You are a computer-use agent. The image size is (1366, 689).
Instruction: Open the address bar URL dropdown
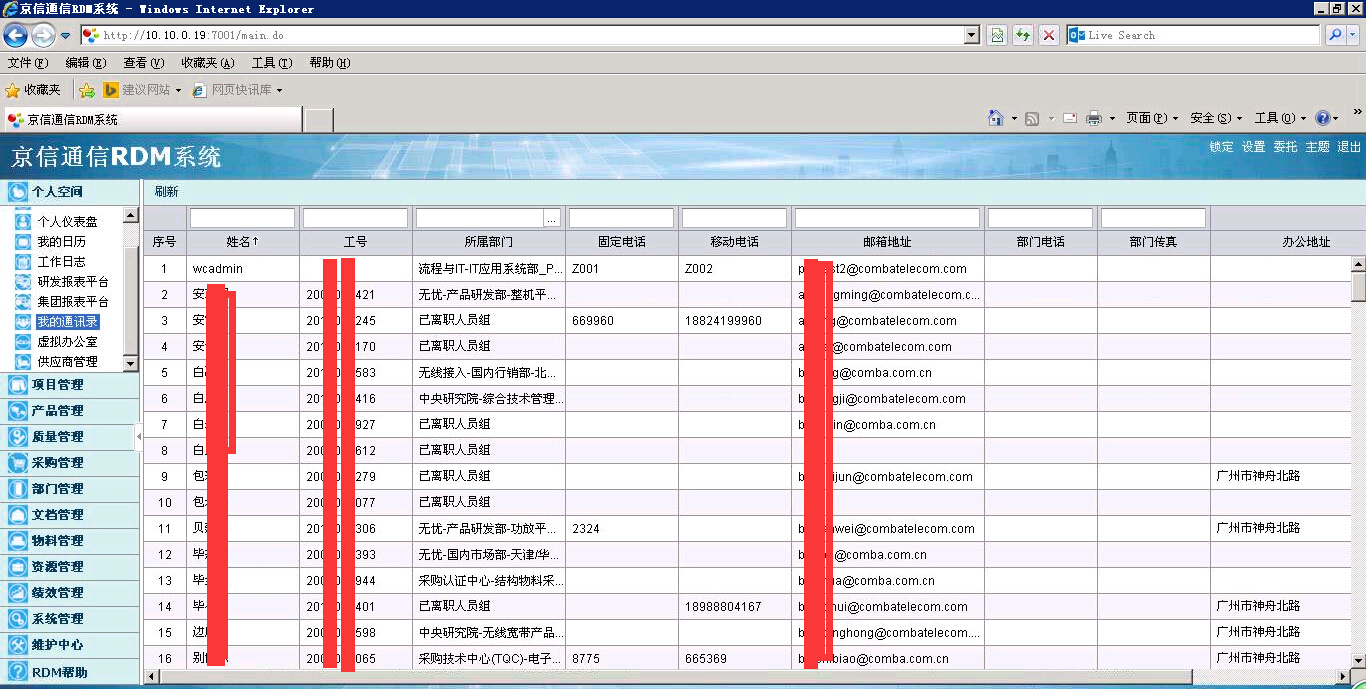point(971,35)
